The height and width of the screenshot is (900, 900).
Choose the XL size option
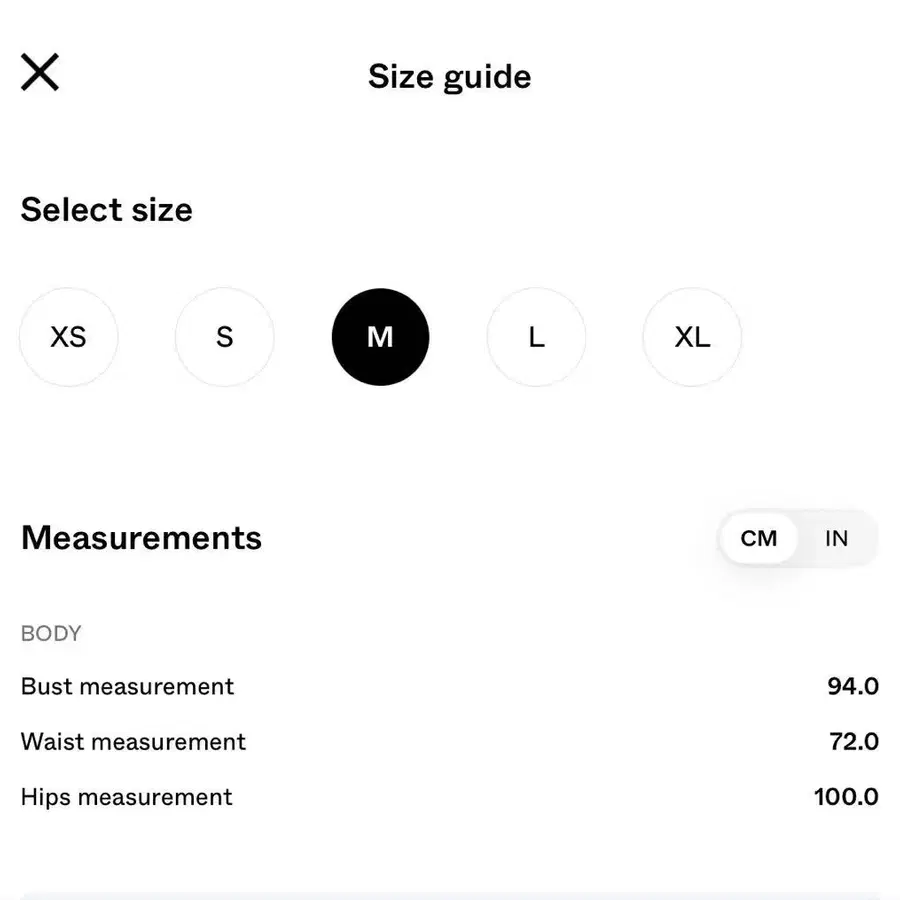(692, 337)
